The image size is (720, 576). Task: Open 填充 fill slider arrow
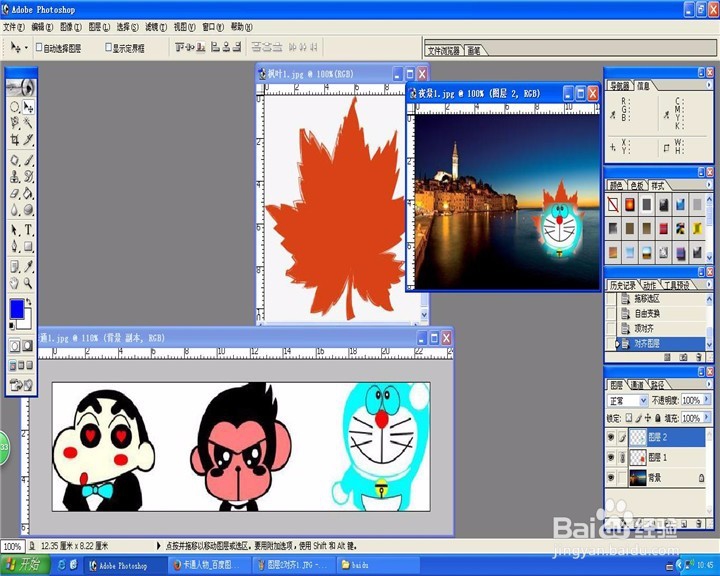(x=706, y=418)
